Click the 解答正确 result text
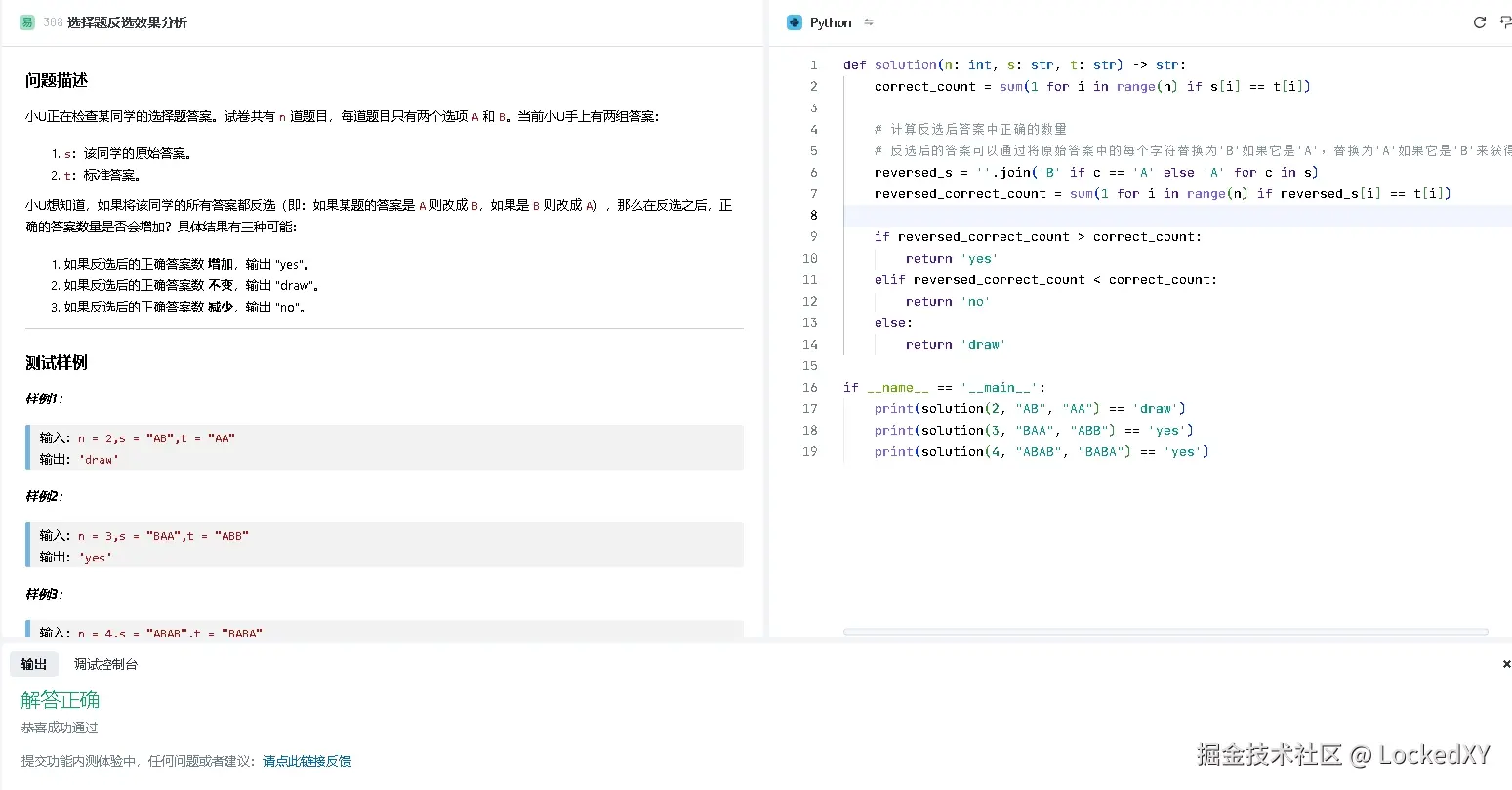Screen dimensions: 1512x790 [x=60, y=699]
